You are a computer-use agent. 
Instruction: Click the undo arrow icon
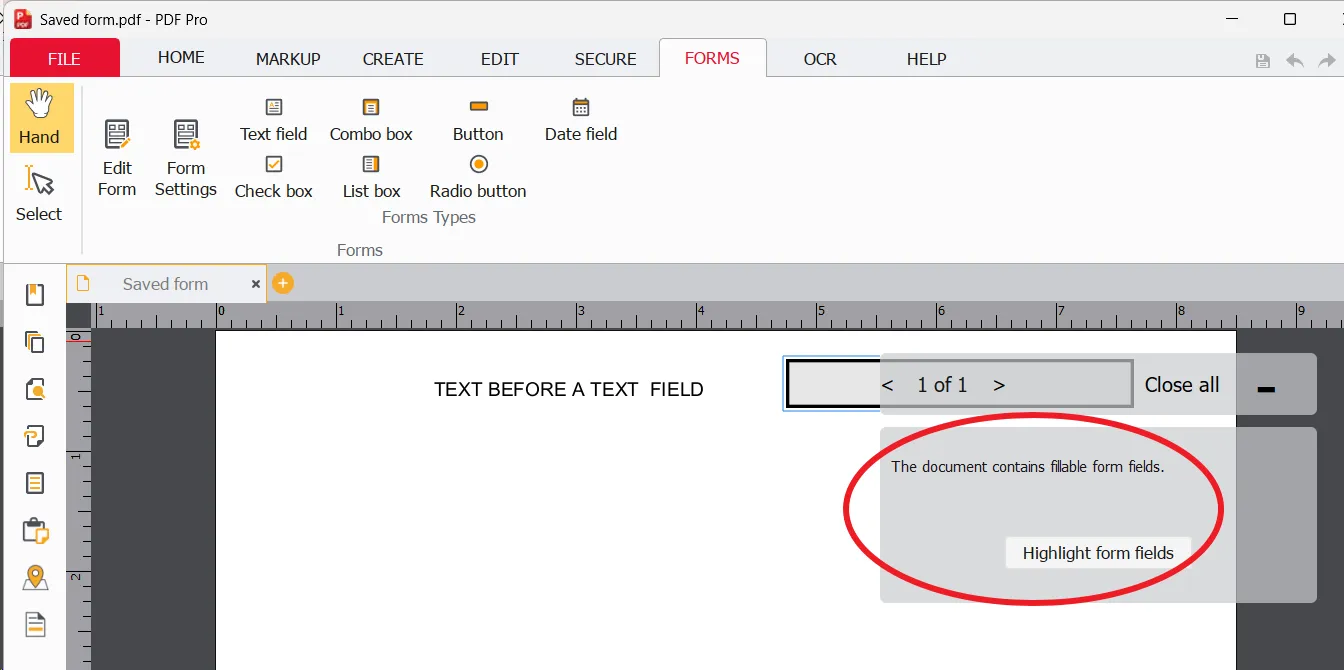(x=1295, y=61)
